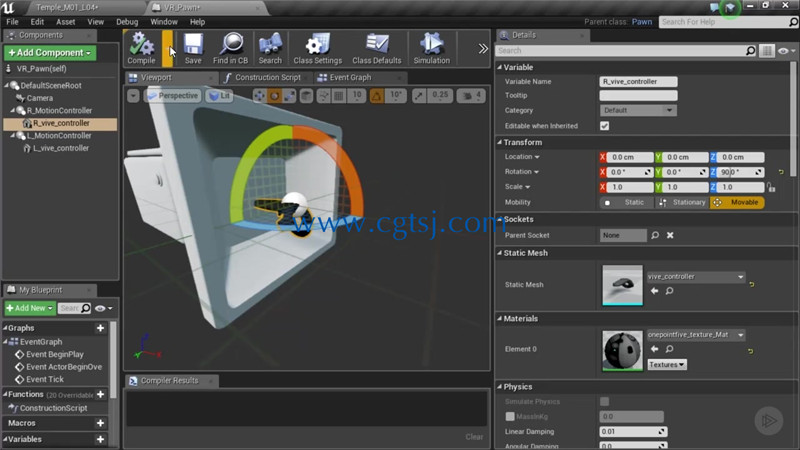Viewport: 800px width, 450px height.
Task: Open Details view options eye
Action: pyautogui.click(x=786, y=51)
